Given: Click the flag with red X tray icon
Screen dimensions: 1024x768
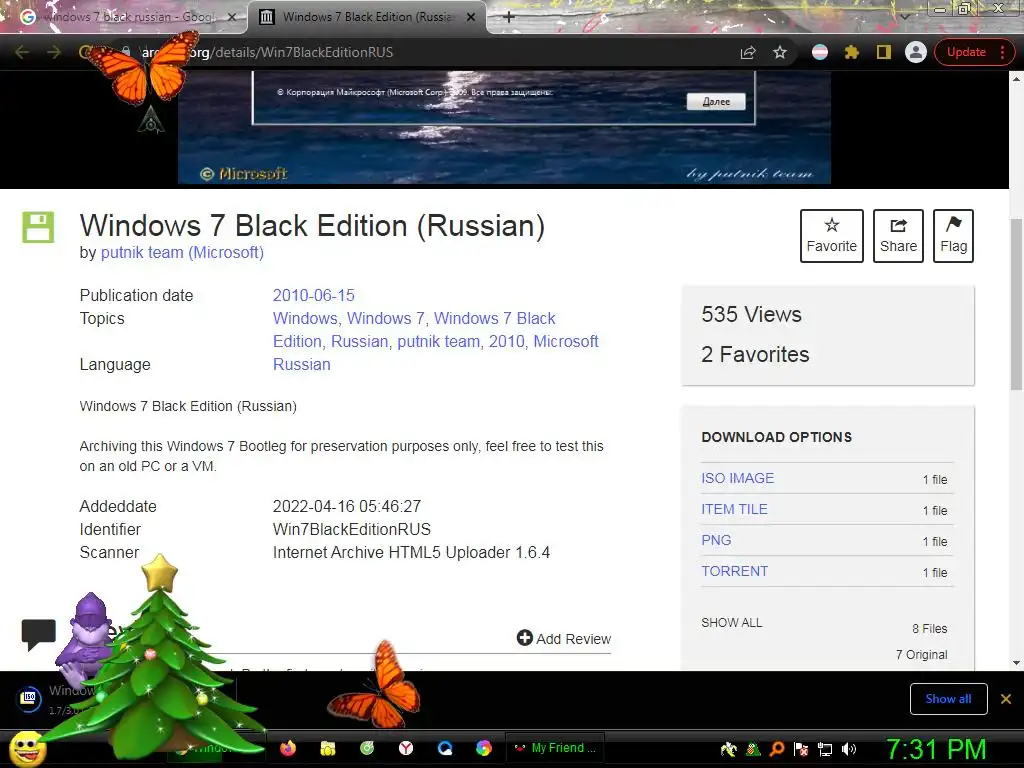Looking at the screenshot, I should pyautogui.click(x=801, y=749).
